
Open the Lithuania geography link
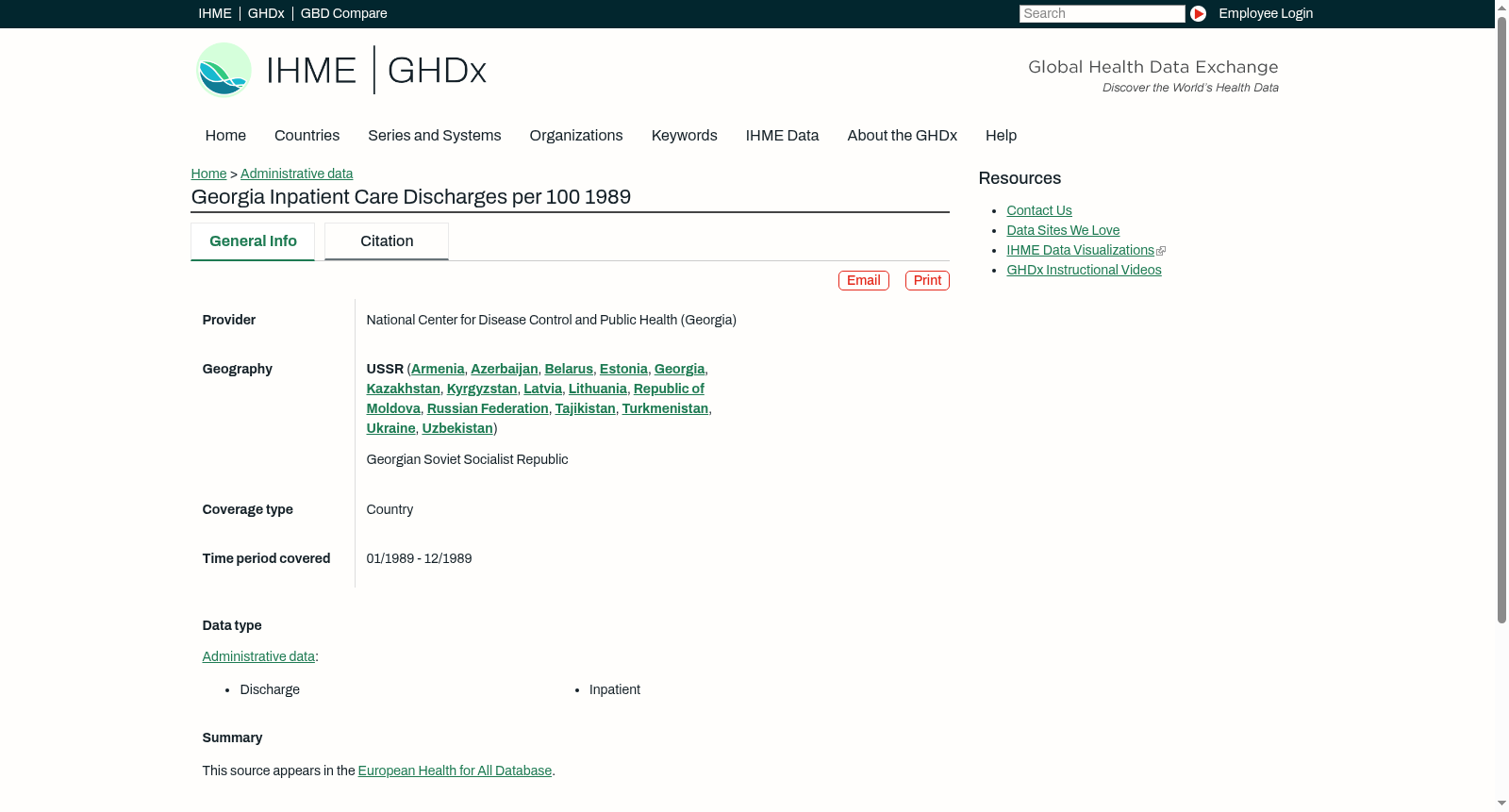click(x=598, y=389)
